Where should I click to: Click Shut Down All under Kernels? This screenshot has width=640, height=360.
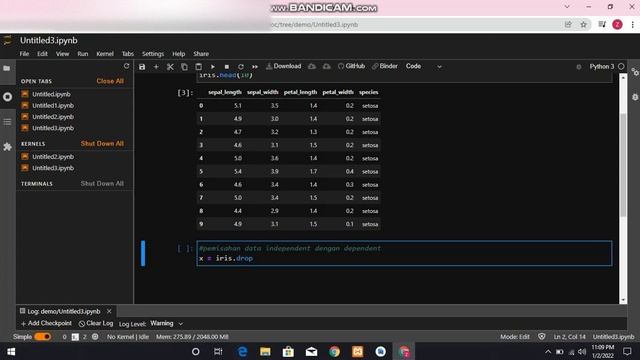(102, 144)
